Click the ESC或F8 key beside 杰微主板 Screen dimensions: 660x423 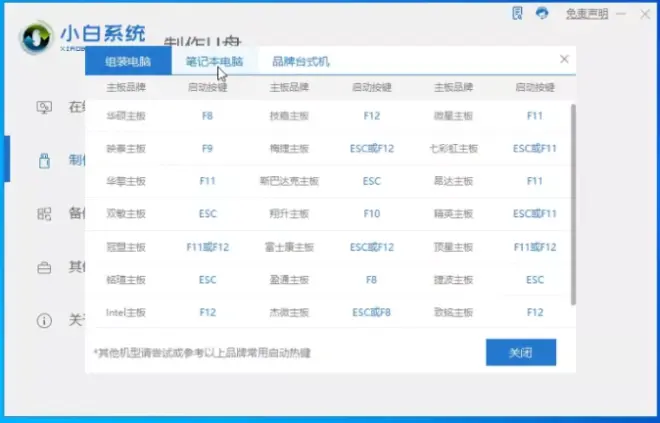point(372,313)
